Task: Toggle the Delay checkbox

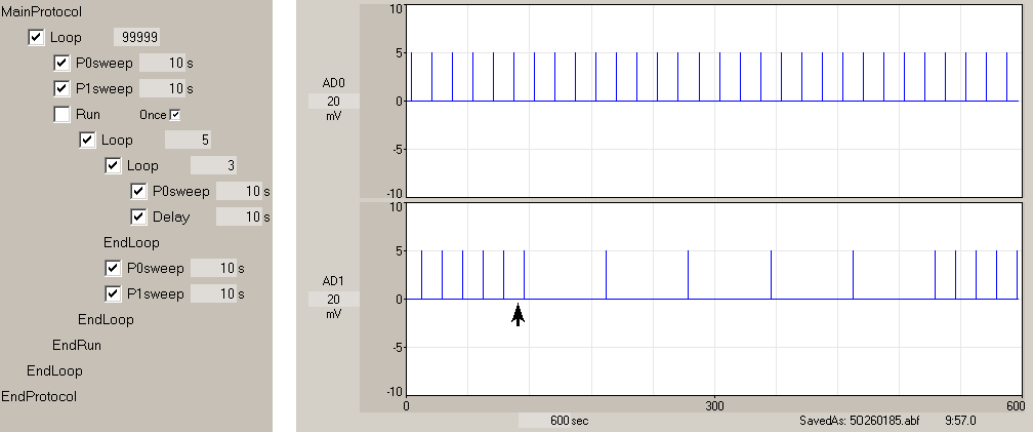Action: pos(138,217)
